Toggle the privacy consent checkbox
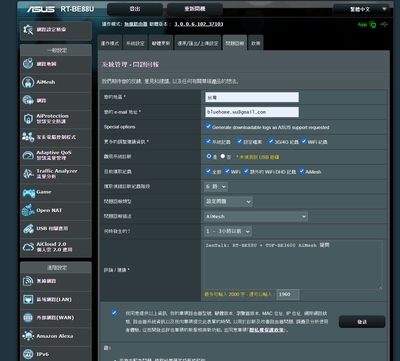400x361 pixels. (114, 313)
